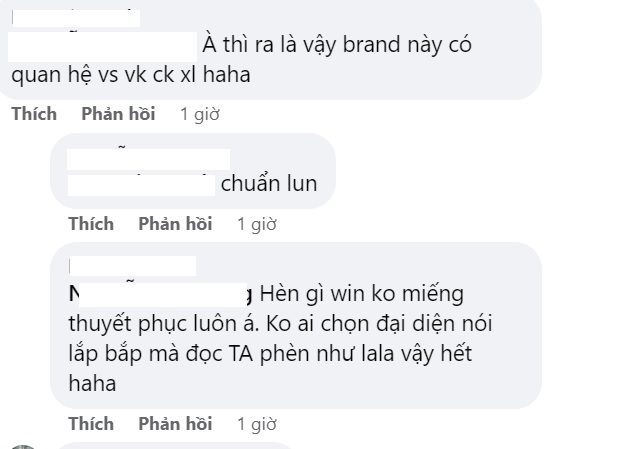Viewport: 618px width, 449px height.
Task: Reply to the 'brand này có quan hệ' comment
Action: click(118, 114)
